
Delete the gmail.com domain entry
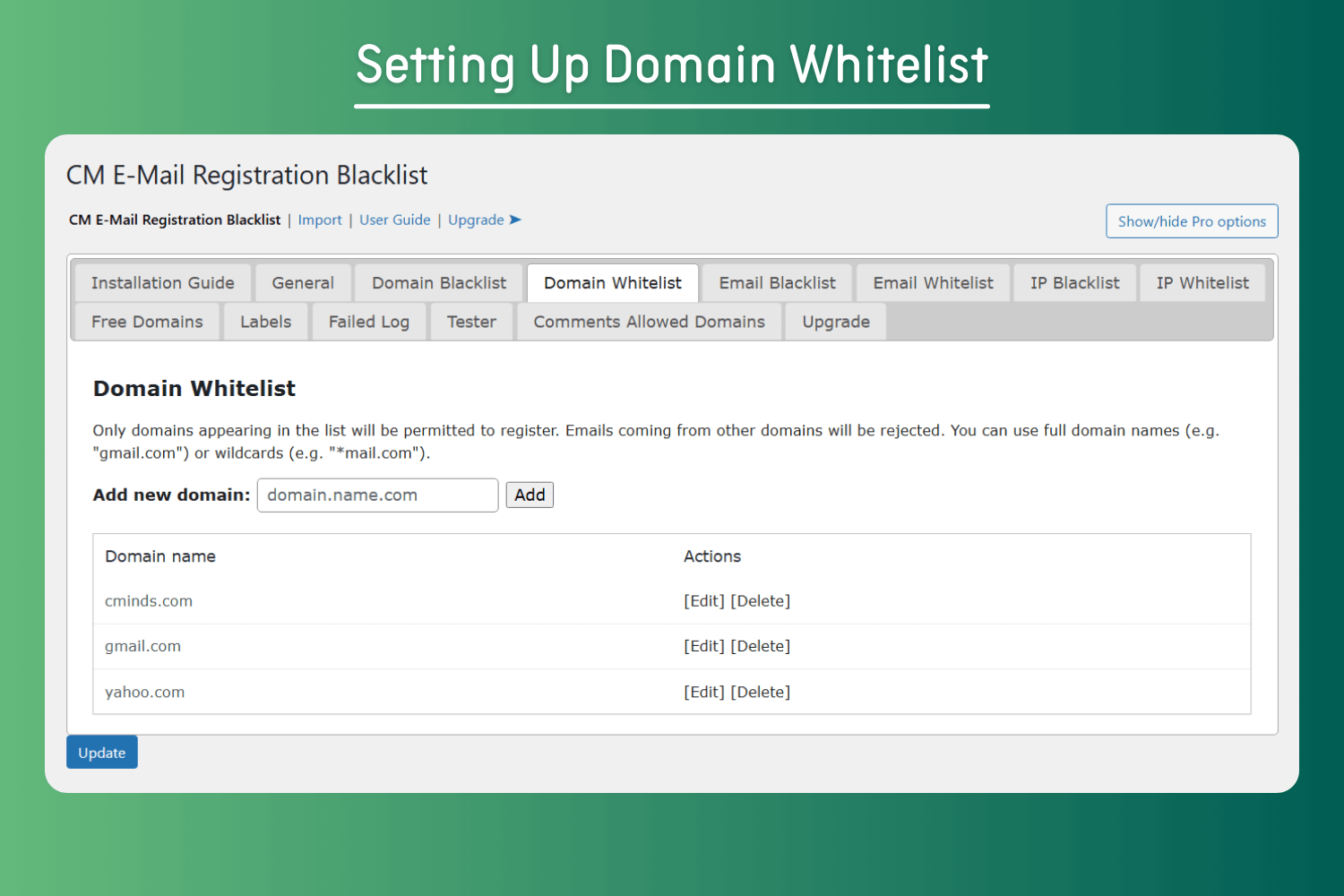[761, 646]
